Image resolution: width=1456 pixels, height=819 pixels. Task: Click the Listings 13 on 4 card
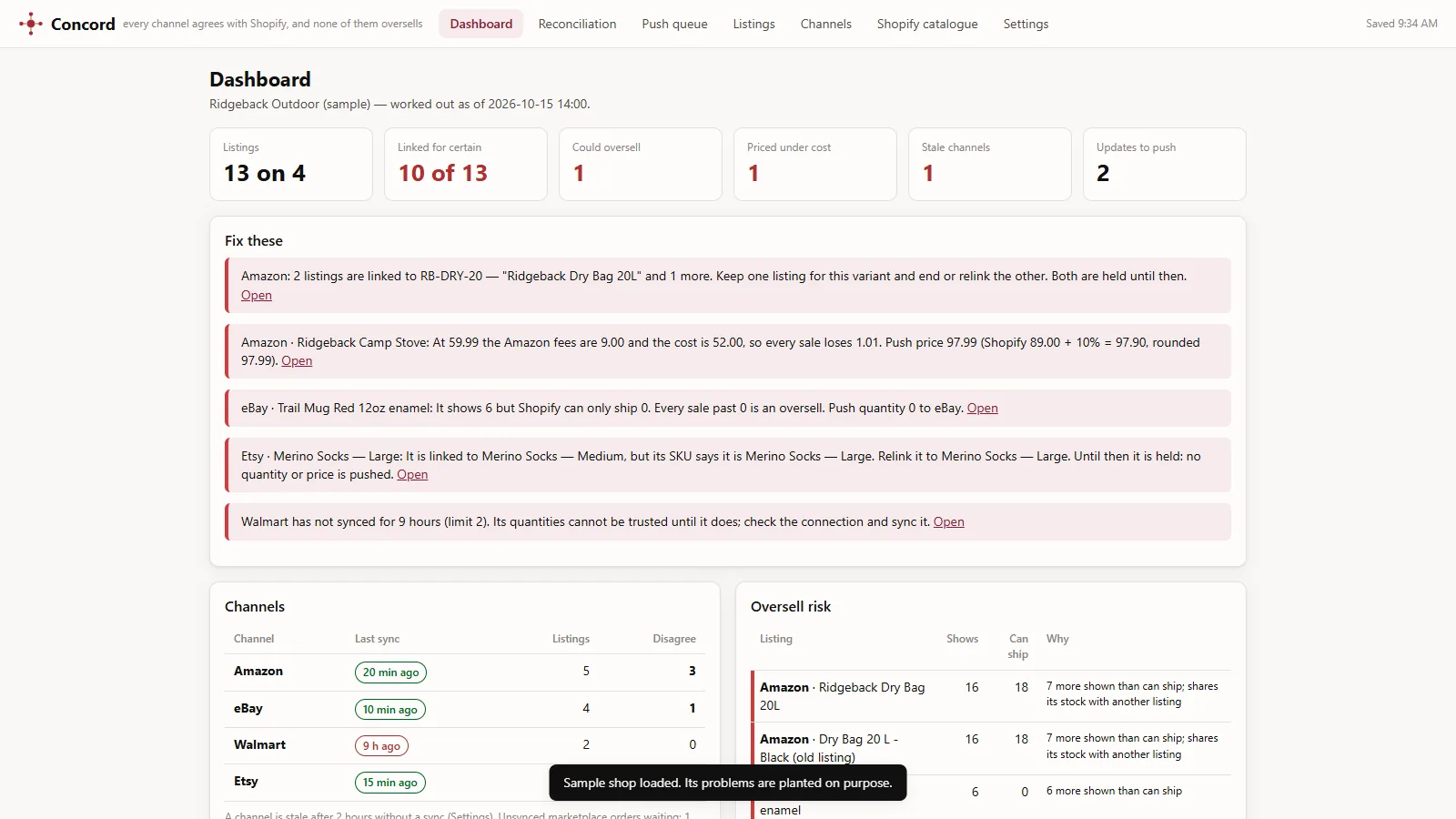point(291,164)
